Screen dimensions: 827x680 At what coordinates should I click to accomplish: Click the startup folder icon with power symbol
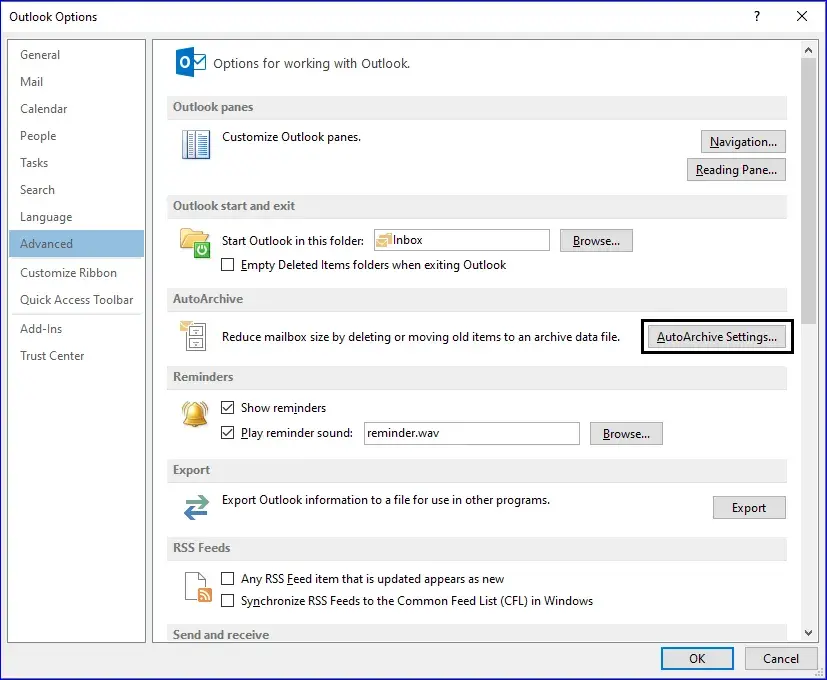point(194,243)
